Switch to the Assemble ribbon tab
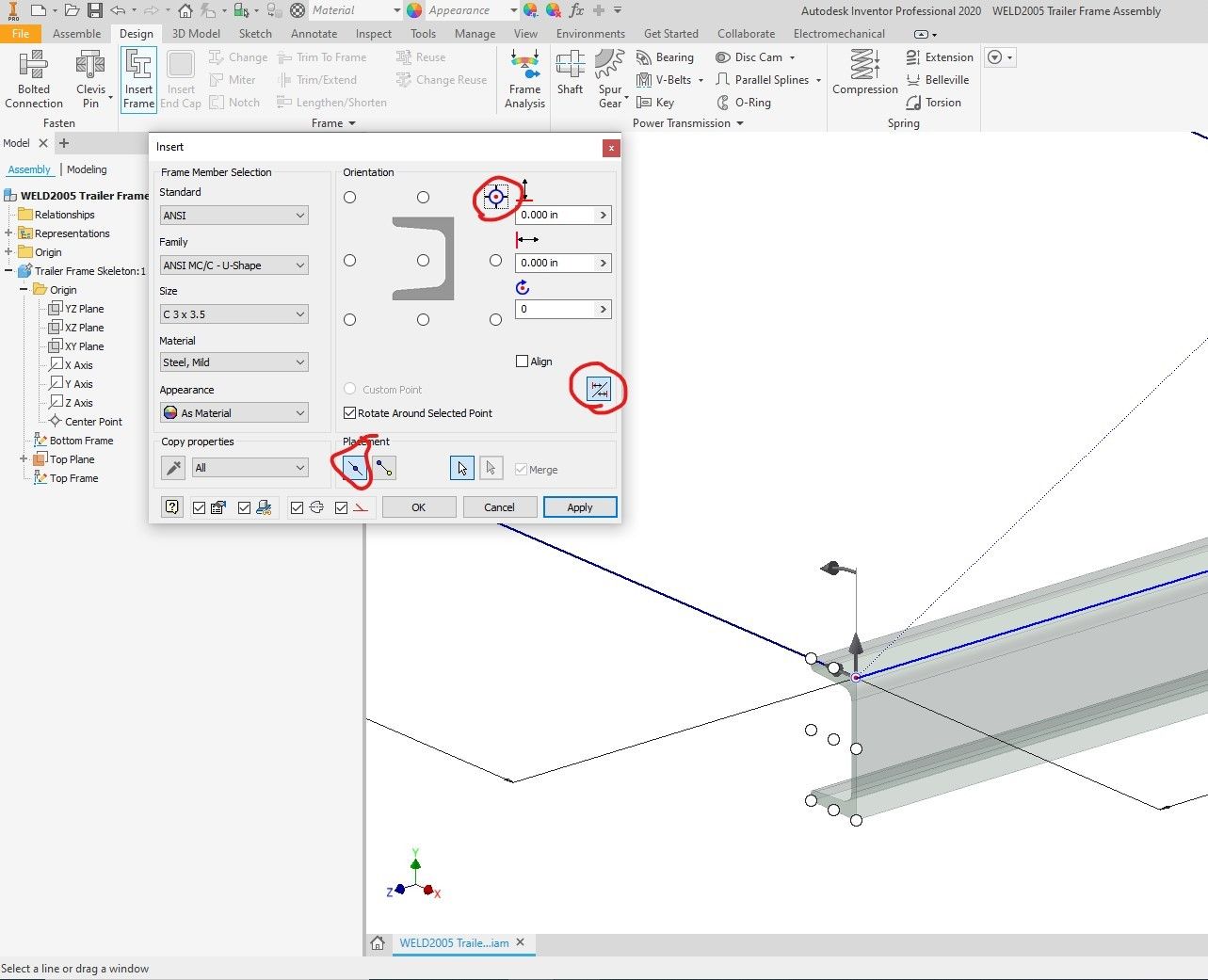Image resolution: width=1208 pixels, height=980 pixels. coord(77,33)
